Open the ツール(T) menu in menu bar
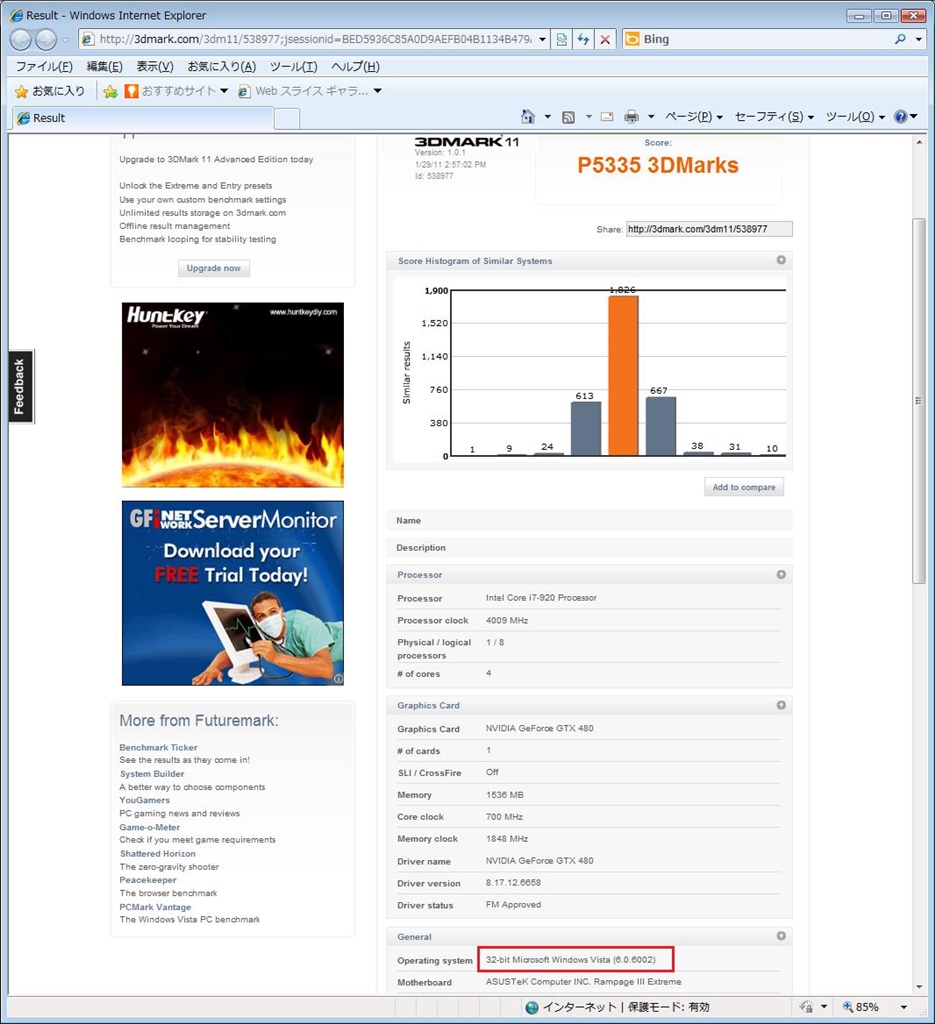The image size is (935, 1024). pyautogui.click(x=293, y=67)
